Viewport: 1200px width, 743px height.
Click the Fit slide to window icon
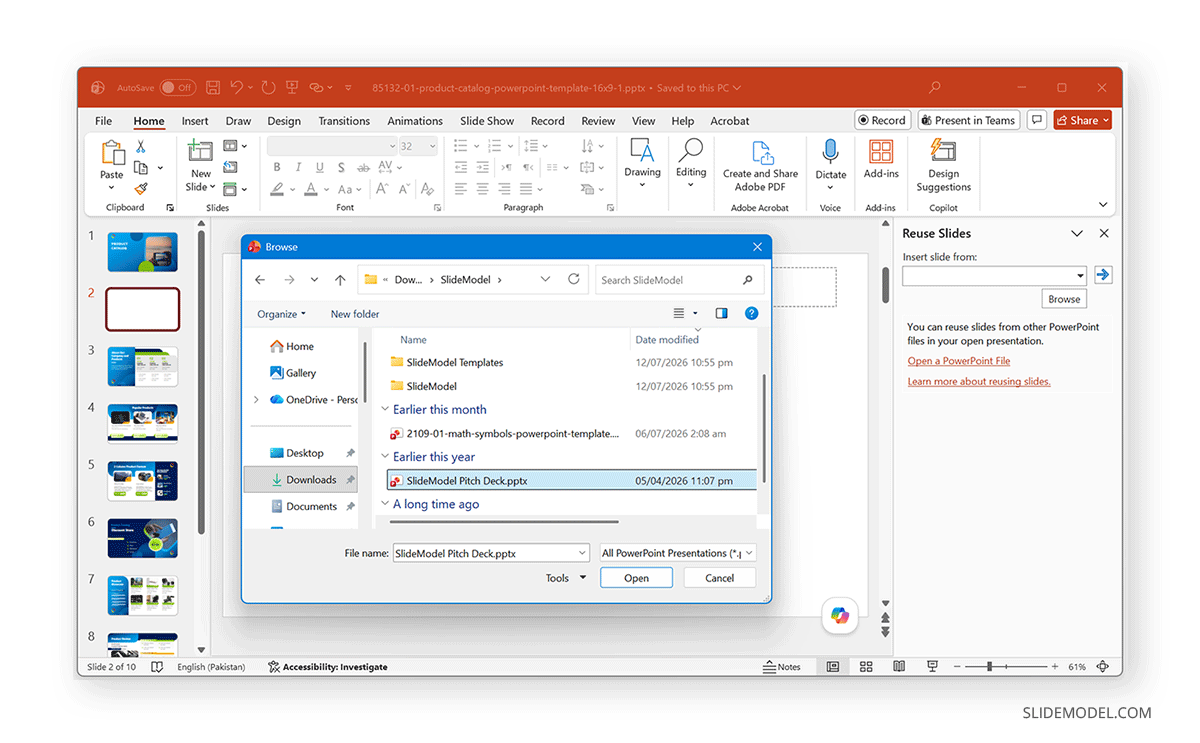(x=1103, y=667)
